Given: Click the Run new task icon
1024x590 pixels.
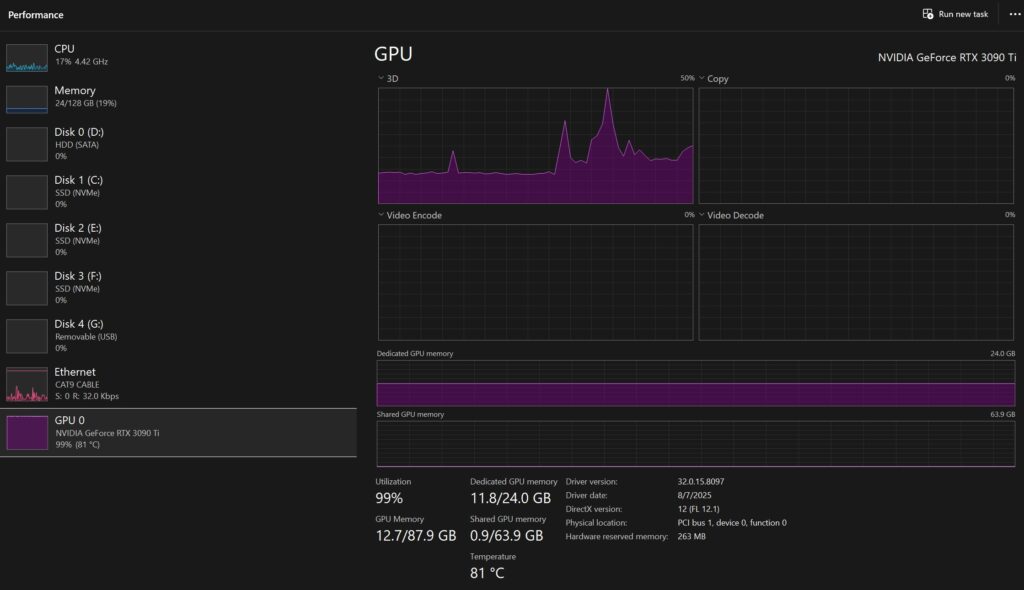Looking at the screenshot, I should point(927,14).
